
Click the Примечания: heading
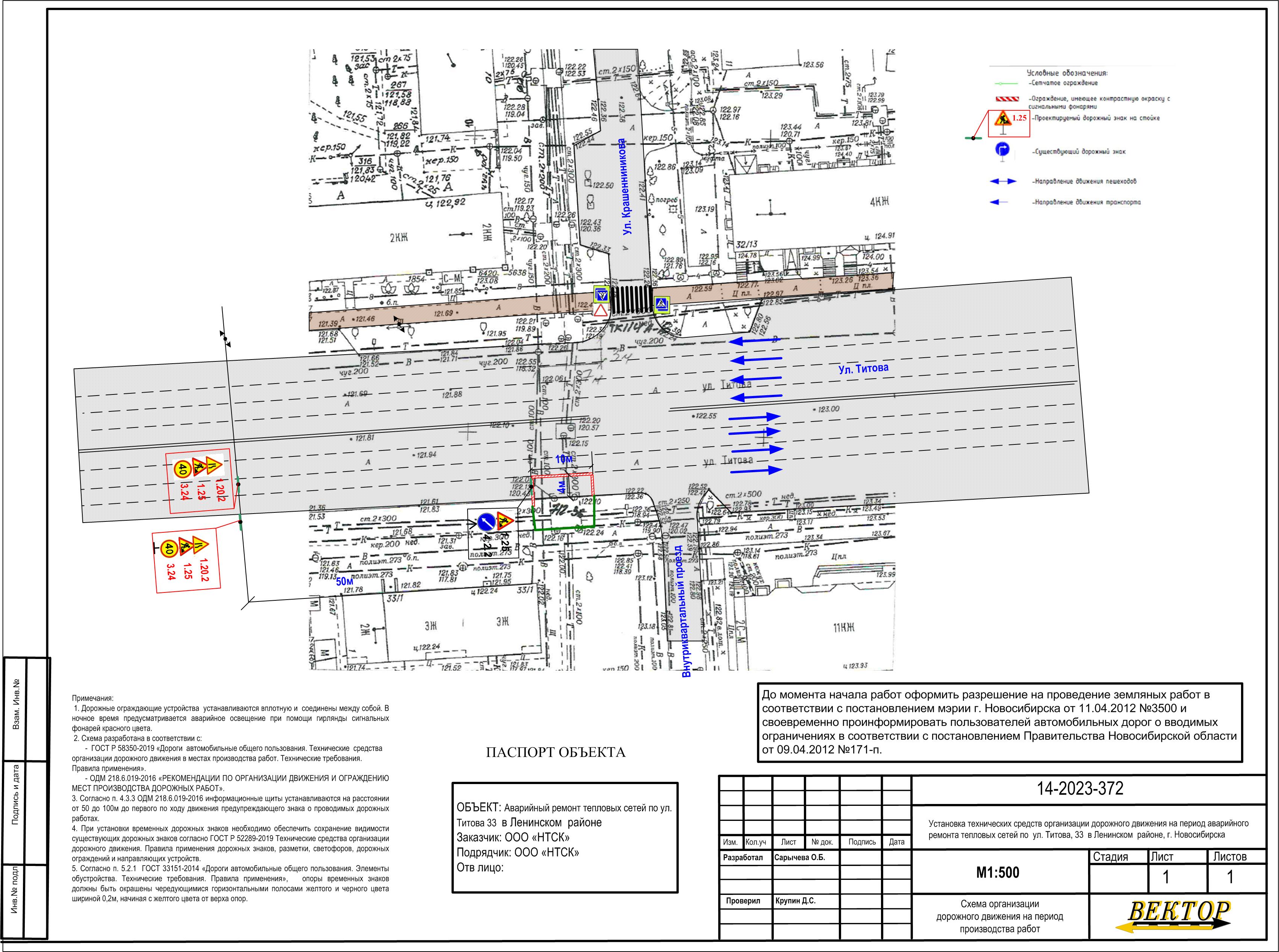click(x=93, y=698)
